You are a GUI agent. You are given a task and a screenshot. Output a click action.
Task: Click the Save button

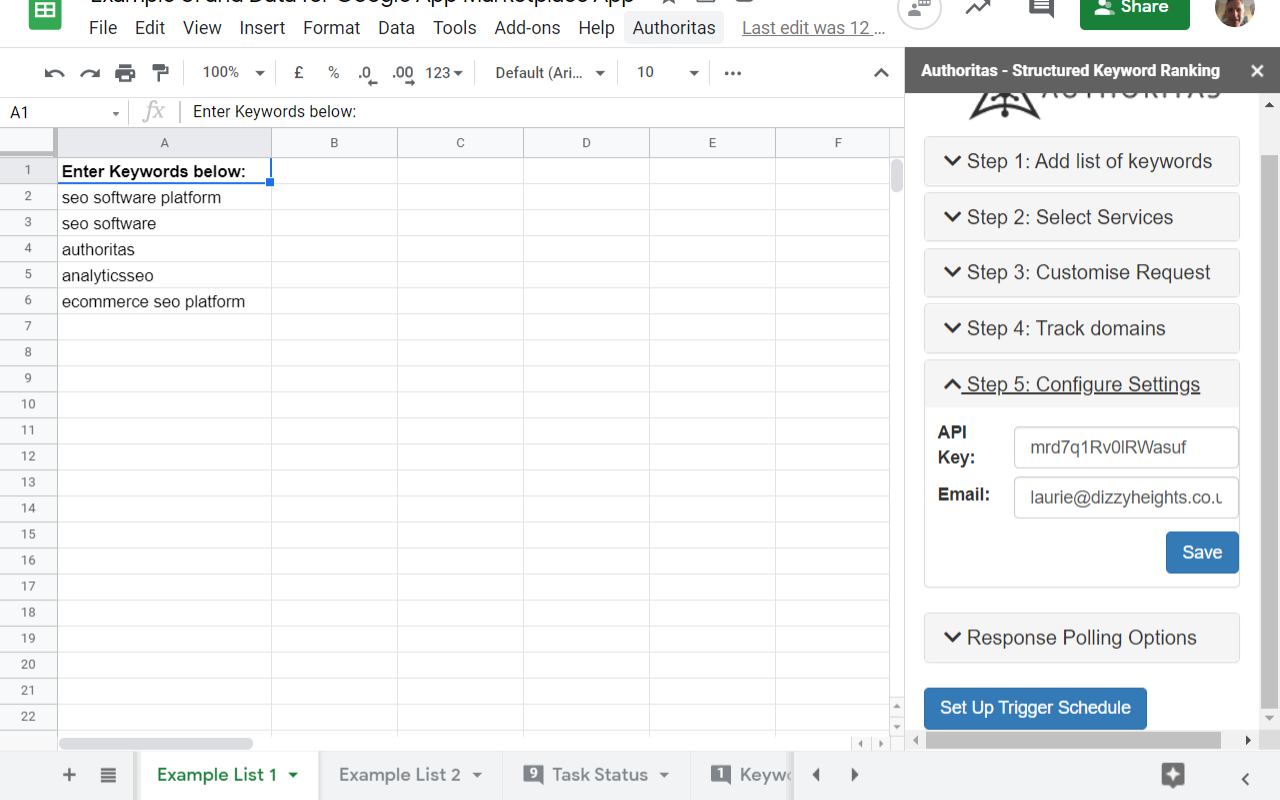1202,553
